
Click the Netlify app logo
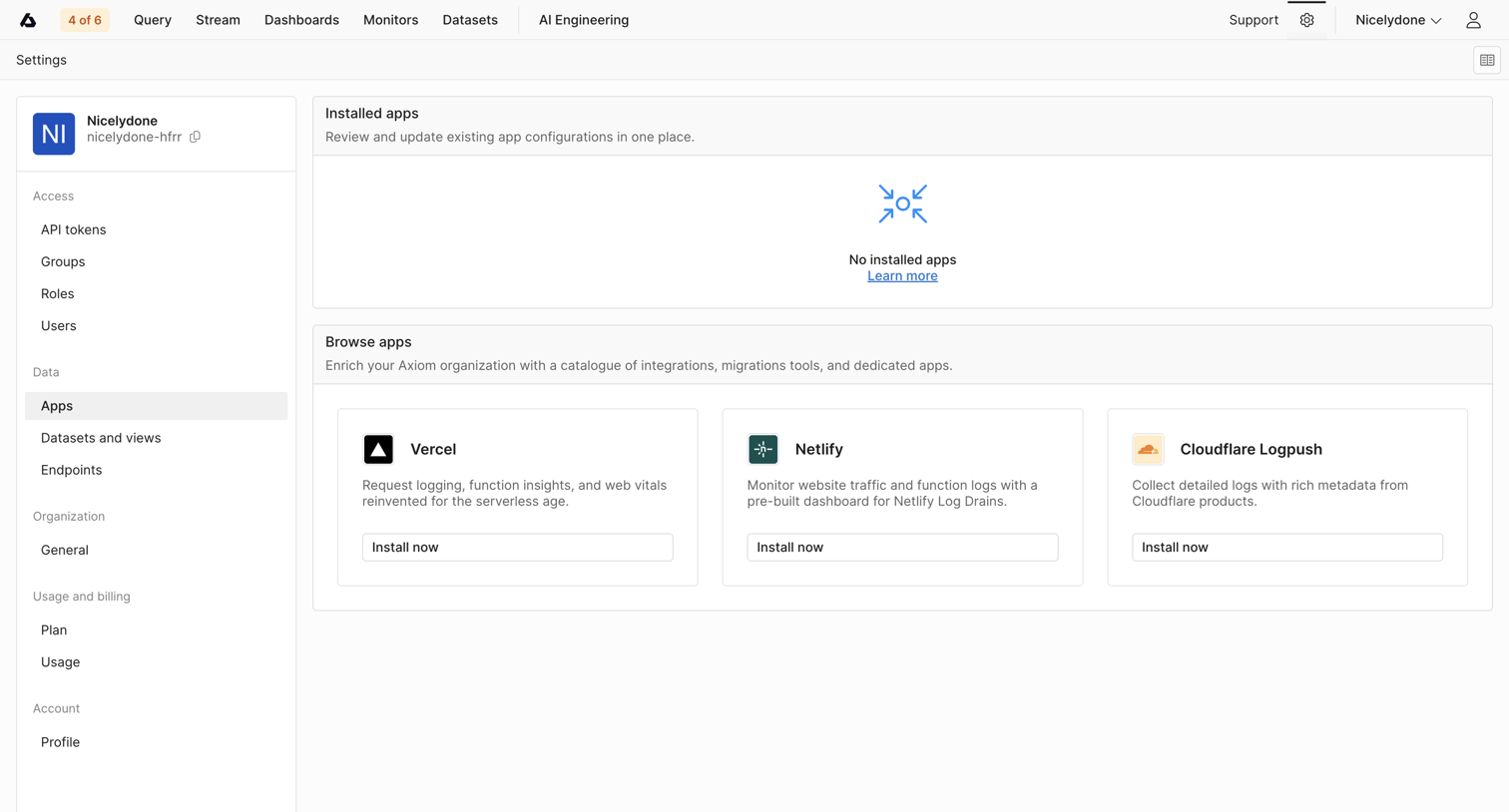763,449
